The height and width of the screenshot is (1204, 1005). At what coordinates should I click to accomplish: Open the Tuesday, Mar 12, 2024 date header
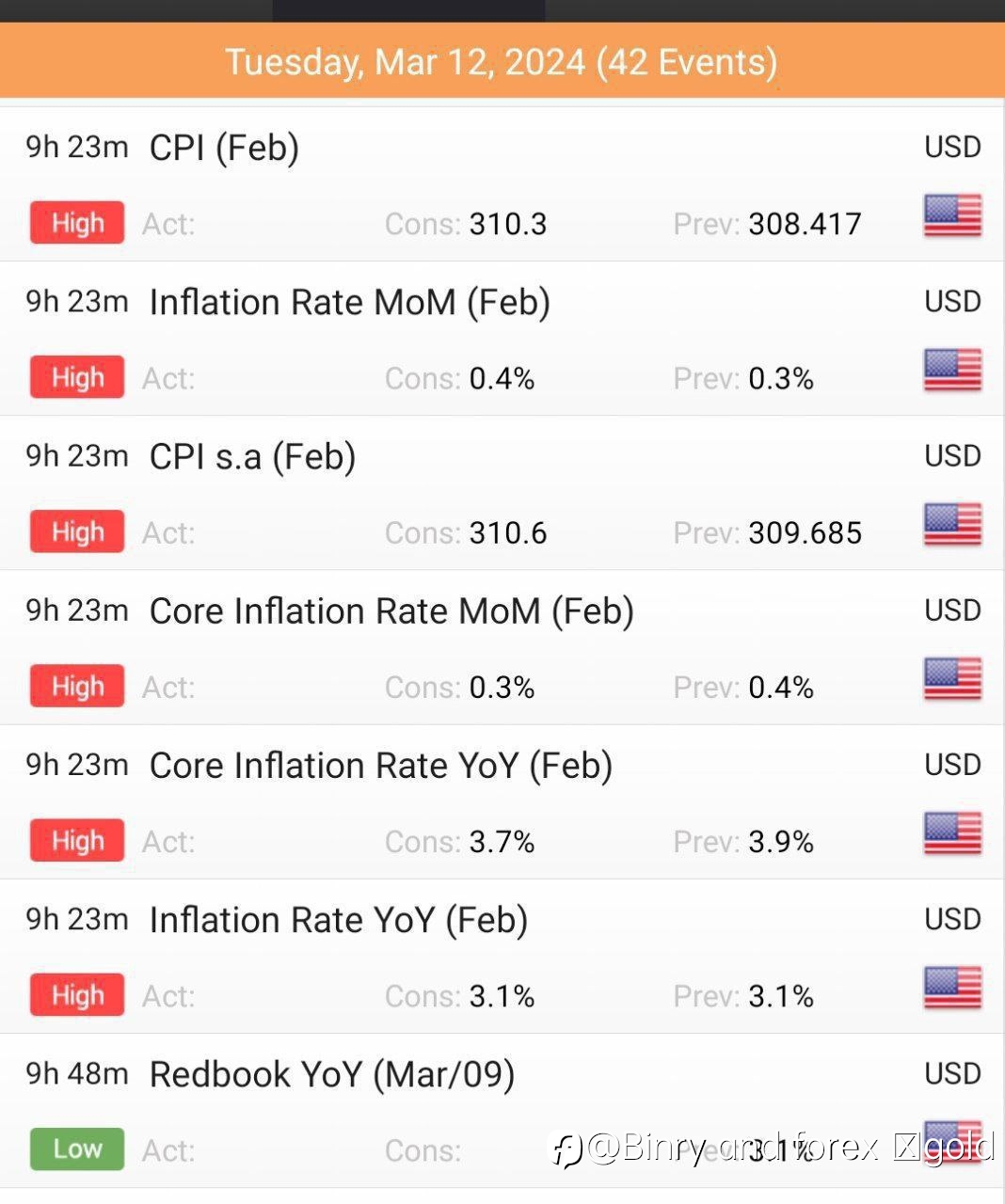click(502, 61)
